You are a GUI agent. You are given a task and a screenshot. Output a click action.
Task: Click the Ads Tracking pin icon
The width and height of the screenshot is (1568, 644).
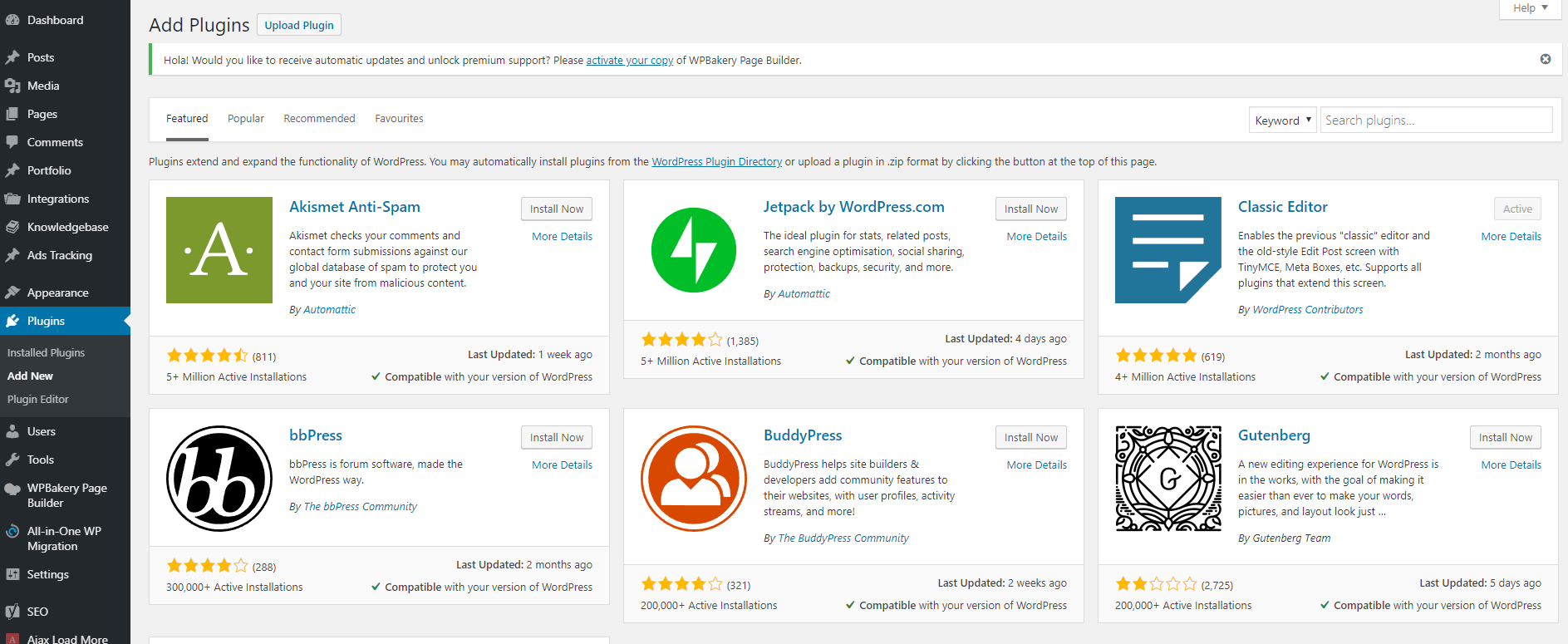tap(12, 255)
